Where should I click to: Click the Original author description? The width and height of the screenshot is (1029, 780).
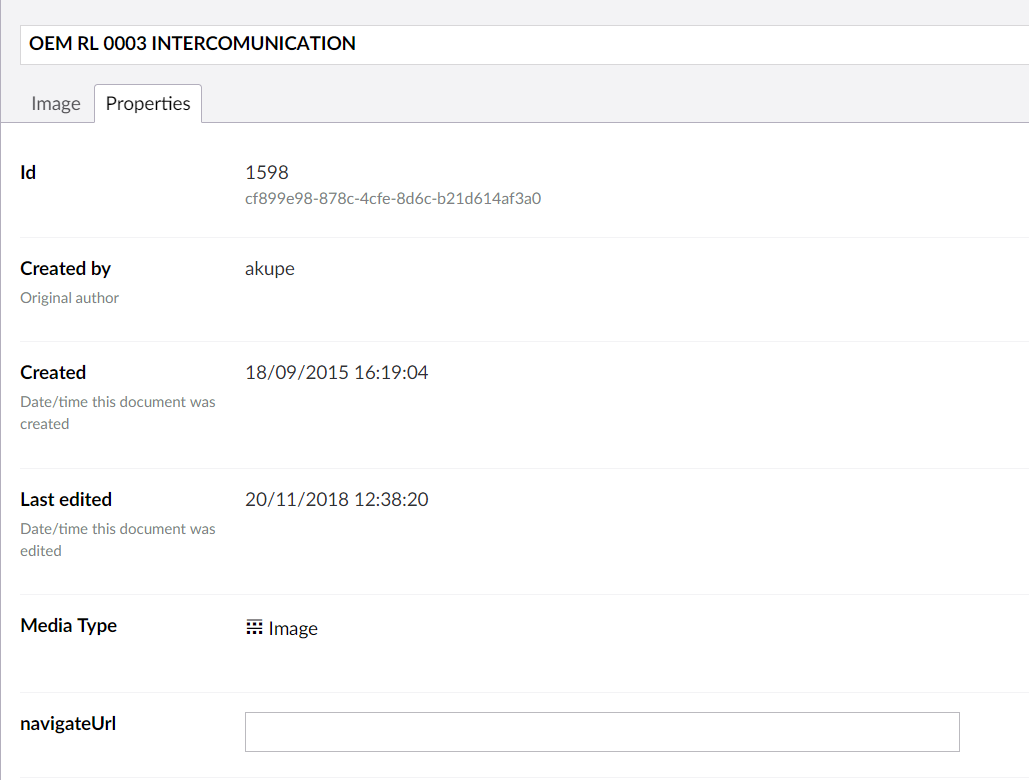[70, 298]
